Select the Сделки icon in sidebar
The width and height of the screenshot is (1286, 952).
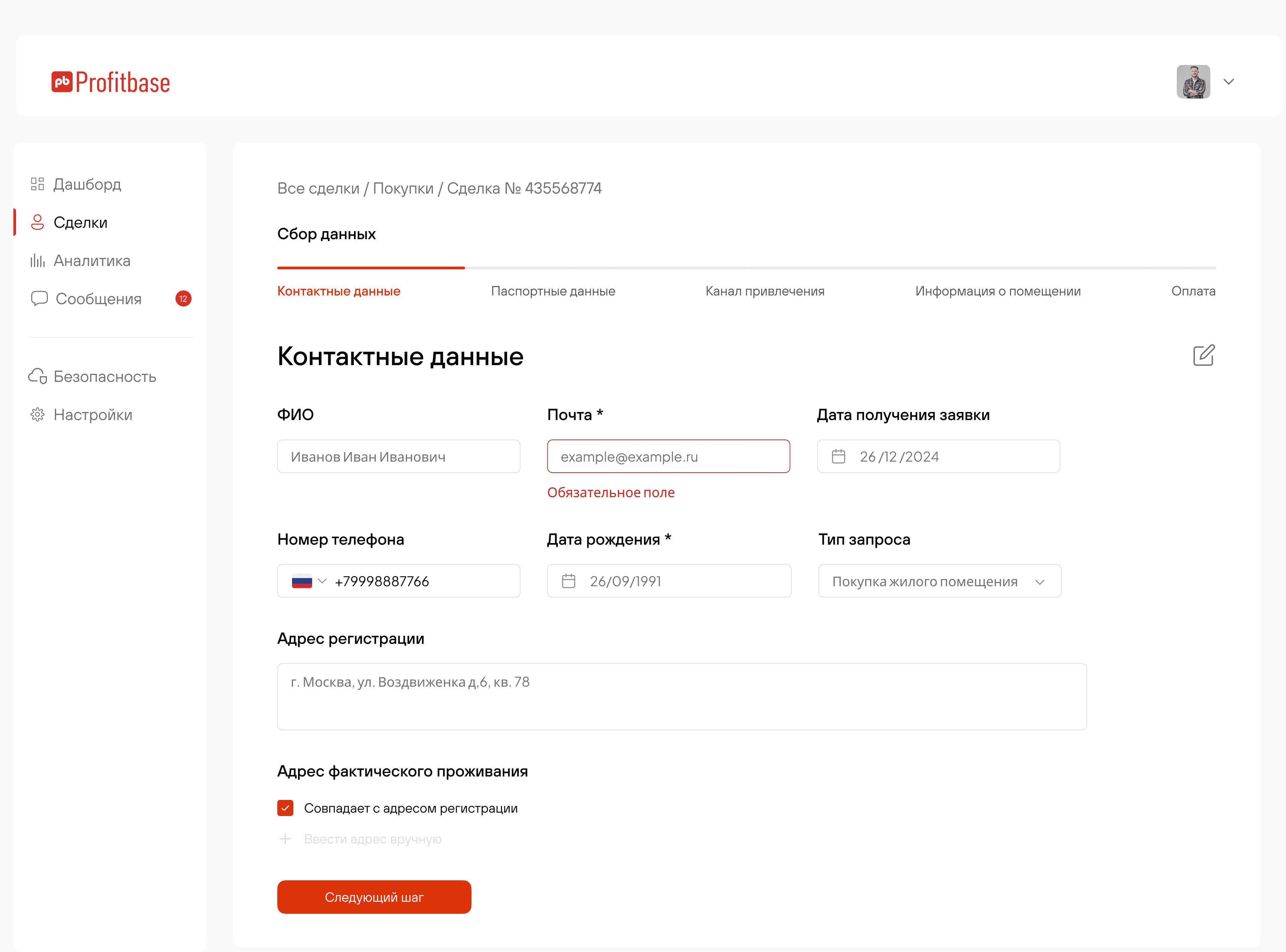[x=38, y=222]
